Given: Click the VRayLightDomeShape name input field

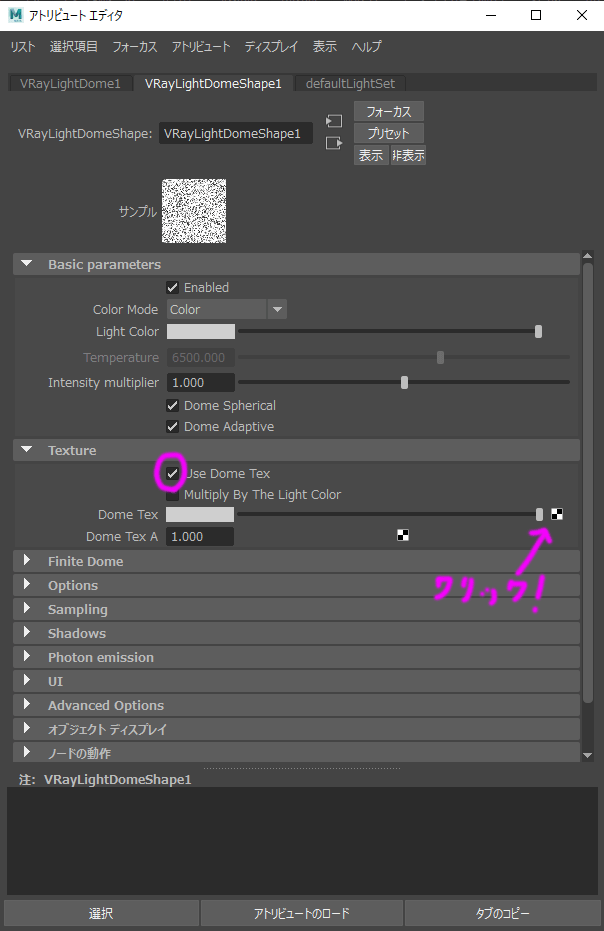Looking at the screenshot, I should click(x=236, y=134).
